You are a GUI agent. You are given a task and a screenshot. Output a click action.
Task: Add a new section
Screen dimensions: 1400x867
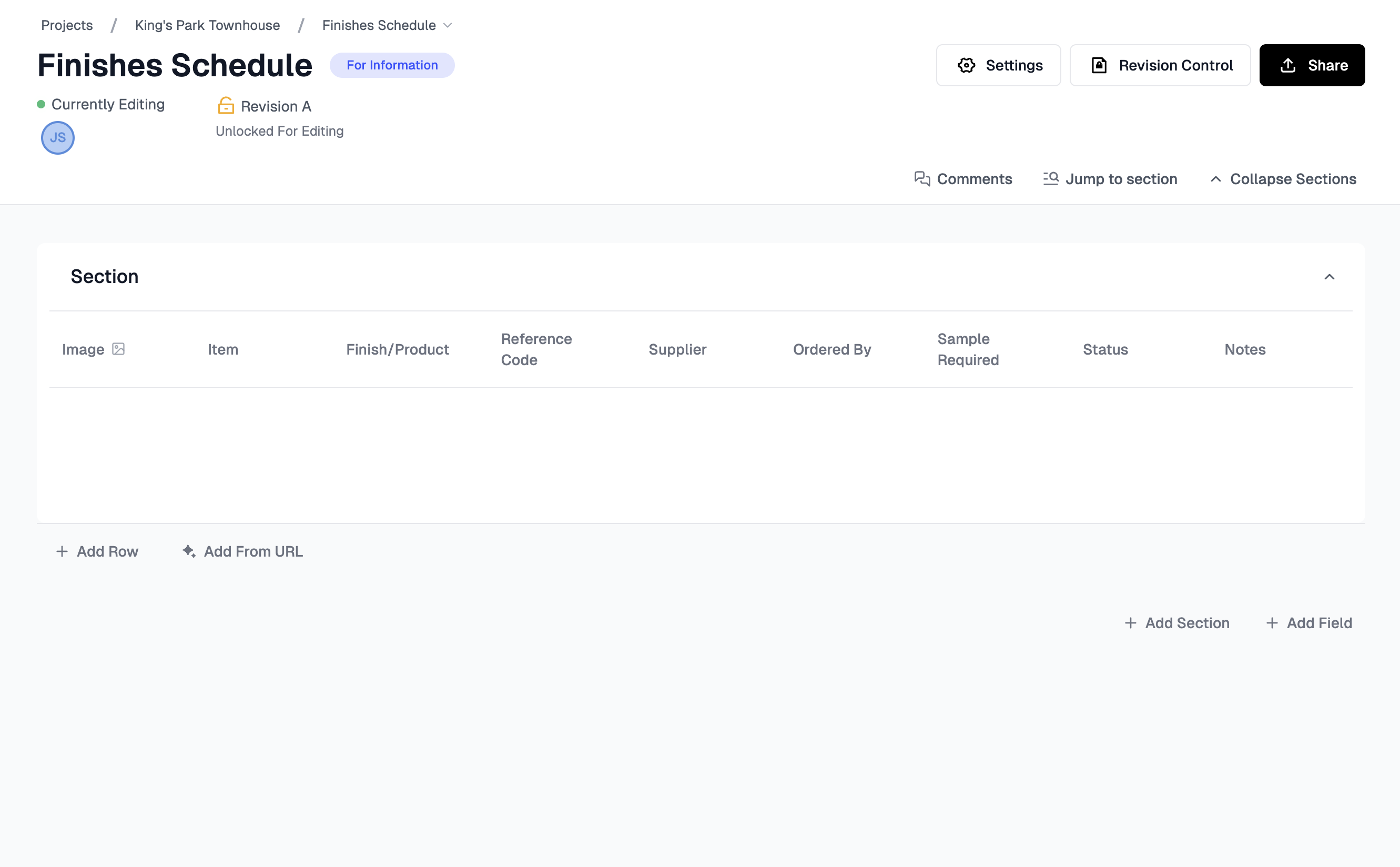click(1177, 623)
